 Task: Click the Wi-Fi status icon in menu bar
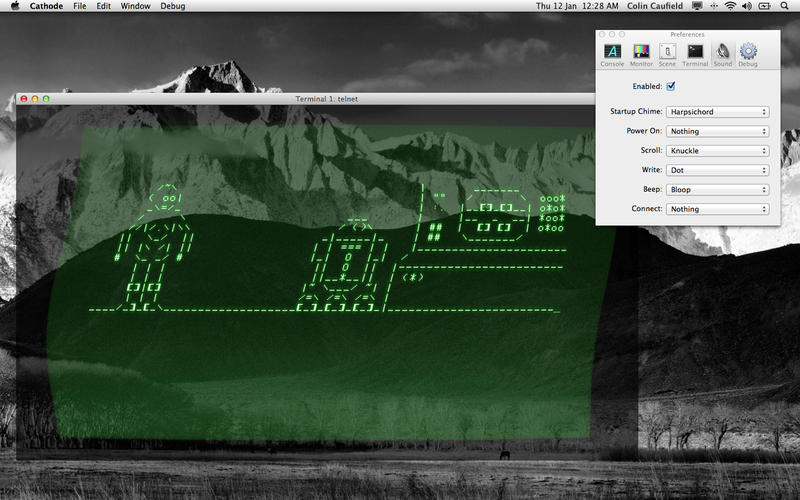tap(731, 6)
